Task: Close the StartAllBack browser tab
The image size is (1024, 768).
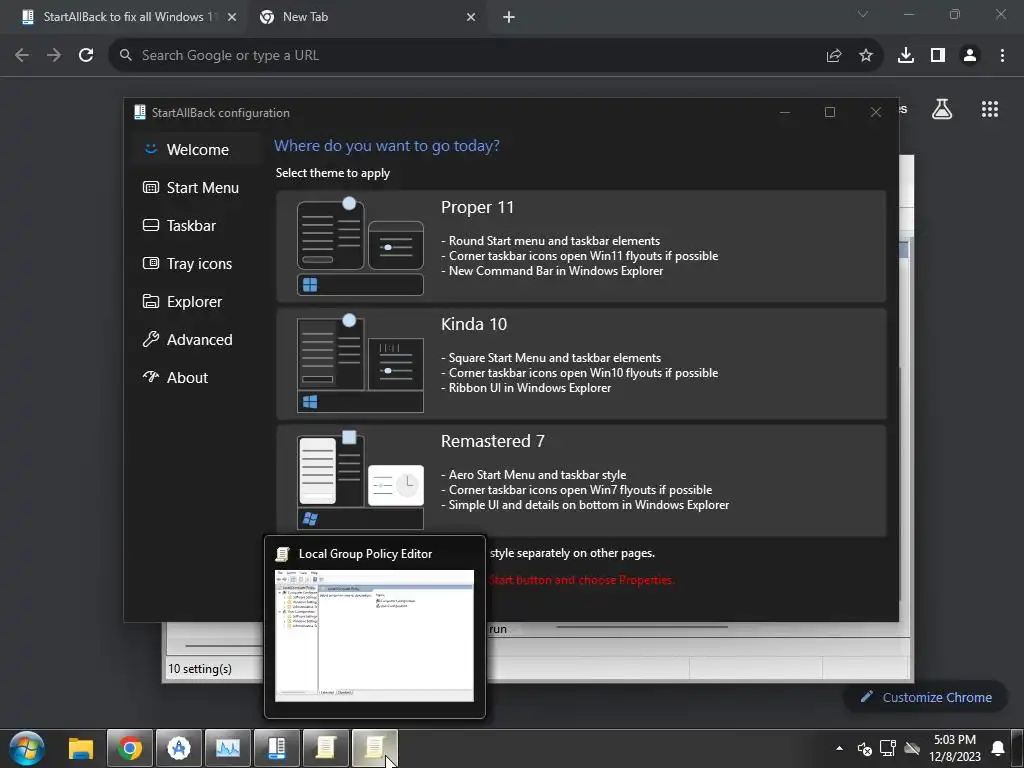Action: pyautogui.click(x=232, y=17)
